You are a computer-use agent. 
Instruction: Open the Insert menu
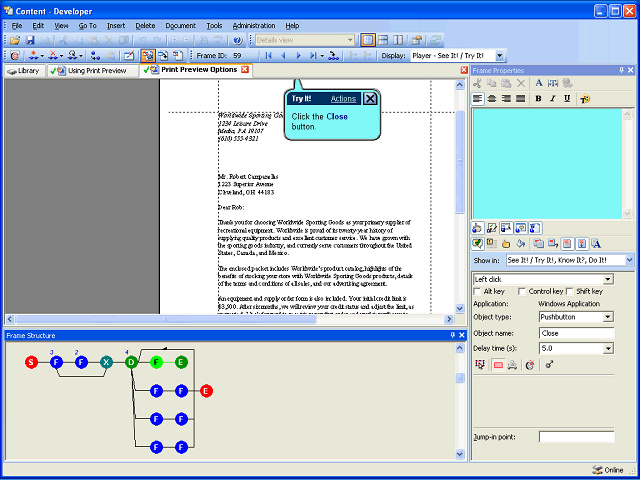(x=116, y=26)
